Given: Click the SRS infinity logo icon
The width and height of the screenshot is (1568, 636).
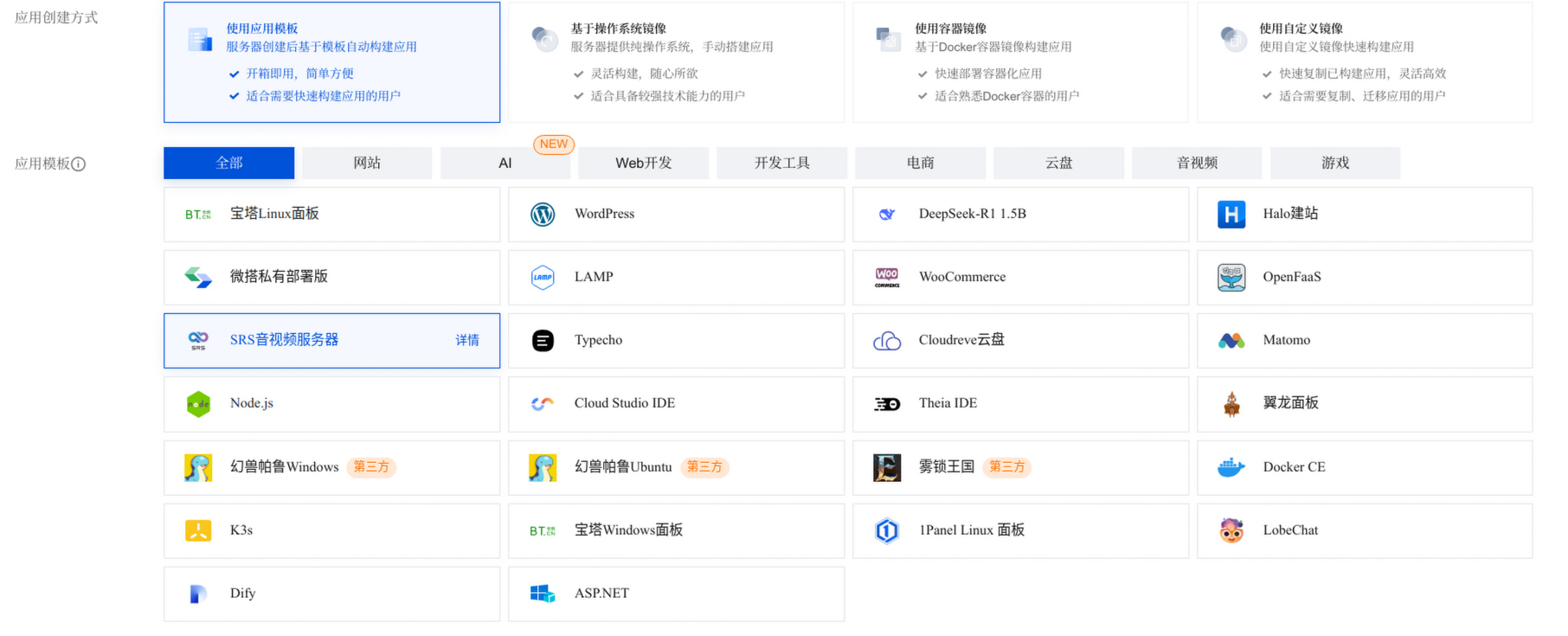Looking at the screenshot, I should click(198, 340).
